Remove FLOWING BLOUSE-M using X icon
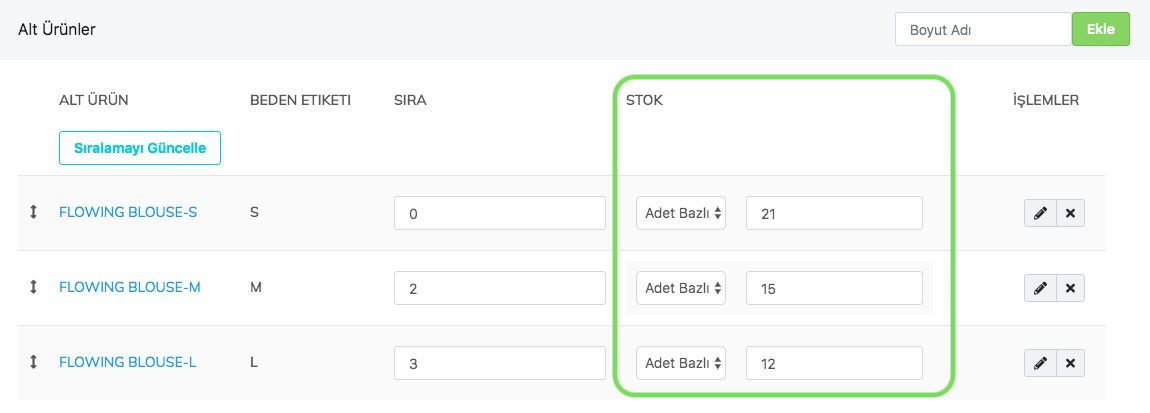The height and width of the screenshot is (413, 1150). pyautogui.click(x=1070, y=288)
